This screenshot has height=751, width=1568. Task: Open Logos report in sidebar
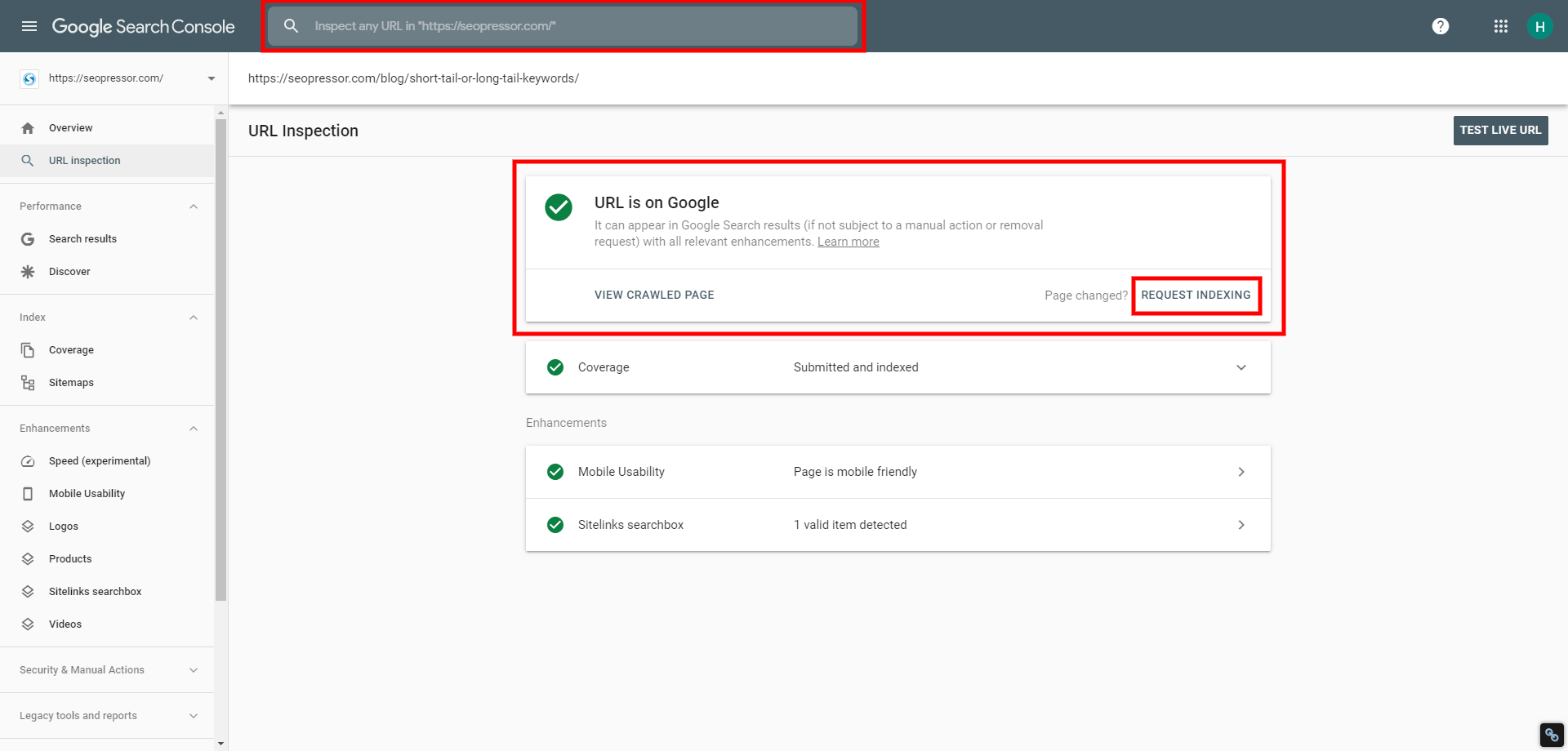point(107,527)
